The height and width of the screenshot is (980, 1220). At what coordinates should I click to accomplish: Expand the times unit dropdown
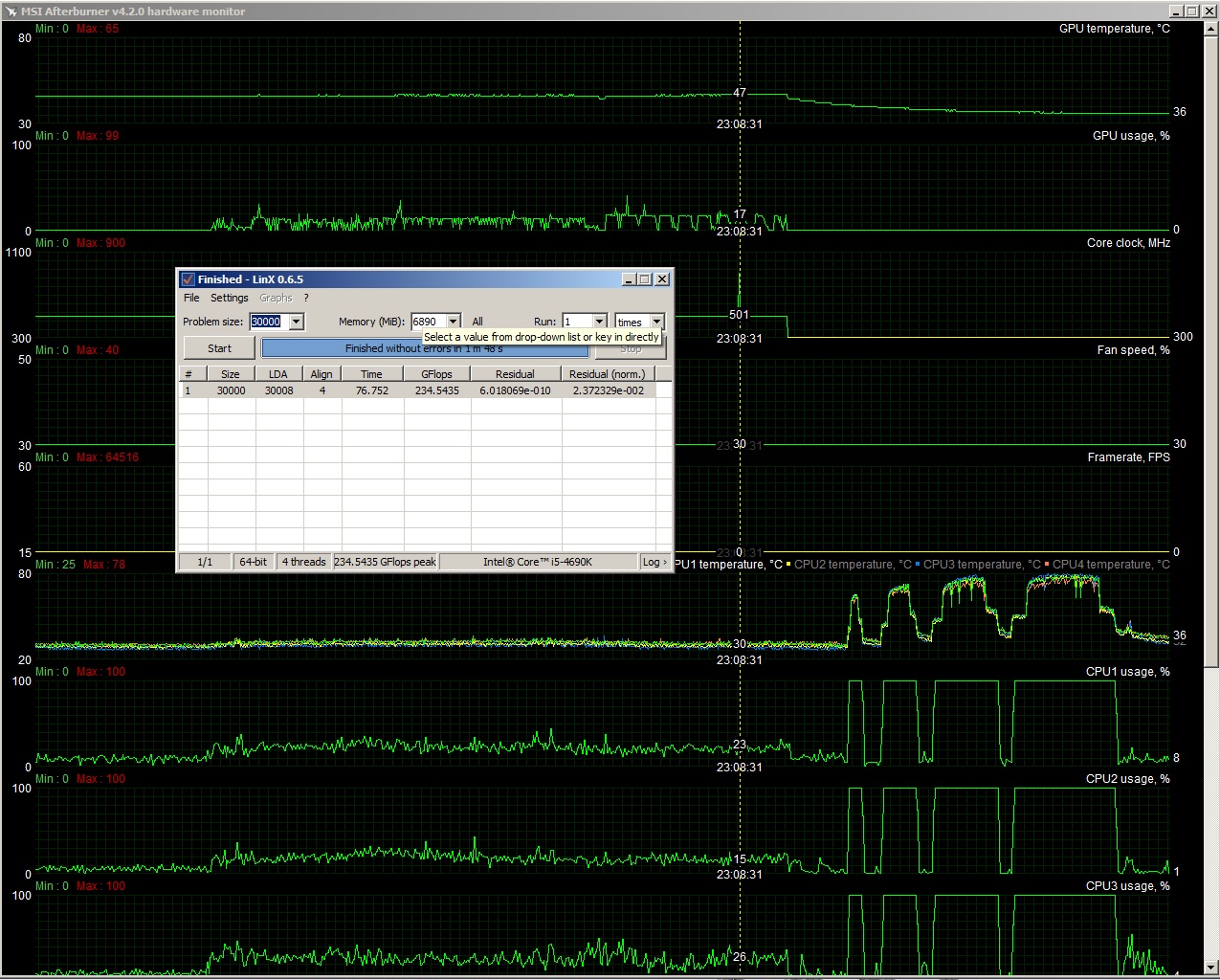click(656, 322)
